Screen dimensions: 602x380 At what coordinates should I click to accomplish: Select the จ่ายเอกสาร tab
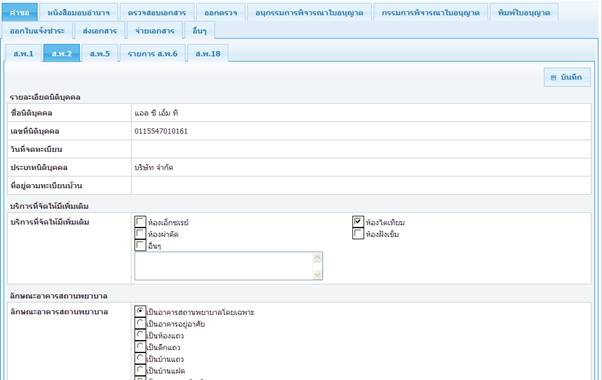coord(155,31)
